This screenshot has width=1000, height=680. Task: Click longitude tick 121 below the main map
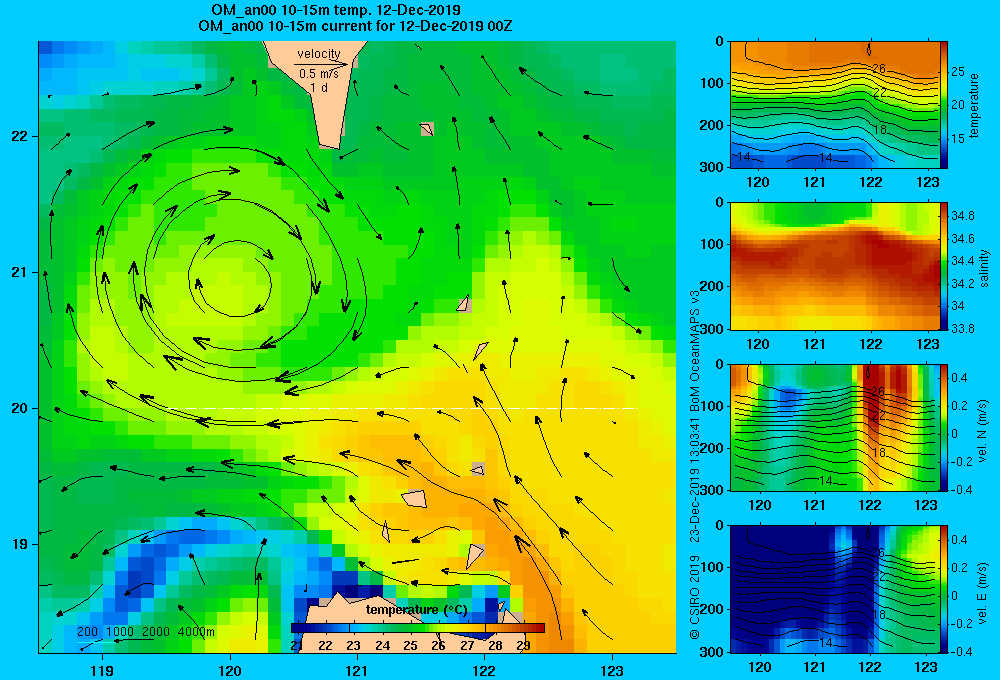pyautogui.click(x=357, y=670)
